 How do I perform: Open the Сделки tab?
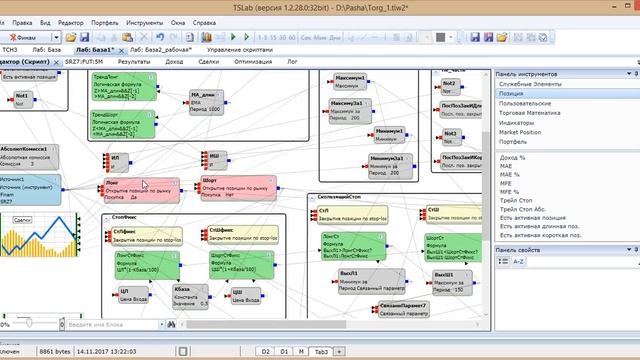pos(209,62)
